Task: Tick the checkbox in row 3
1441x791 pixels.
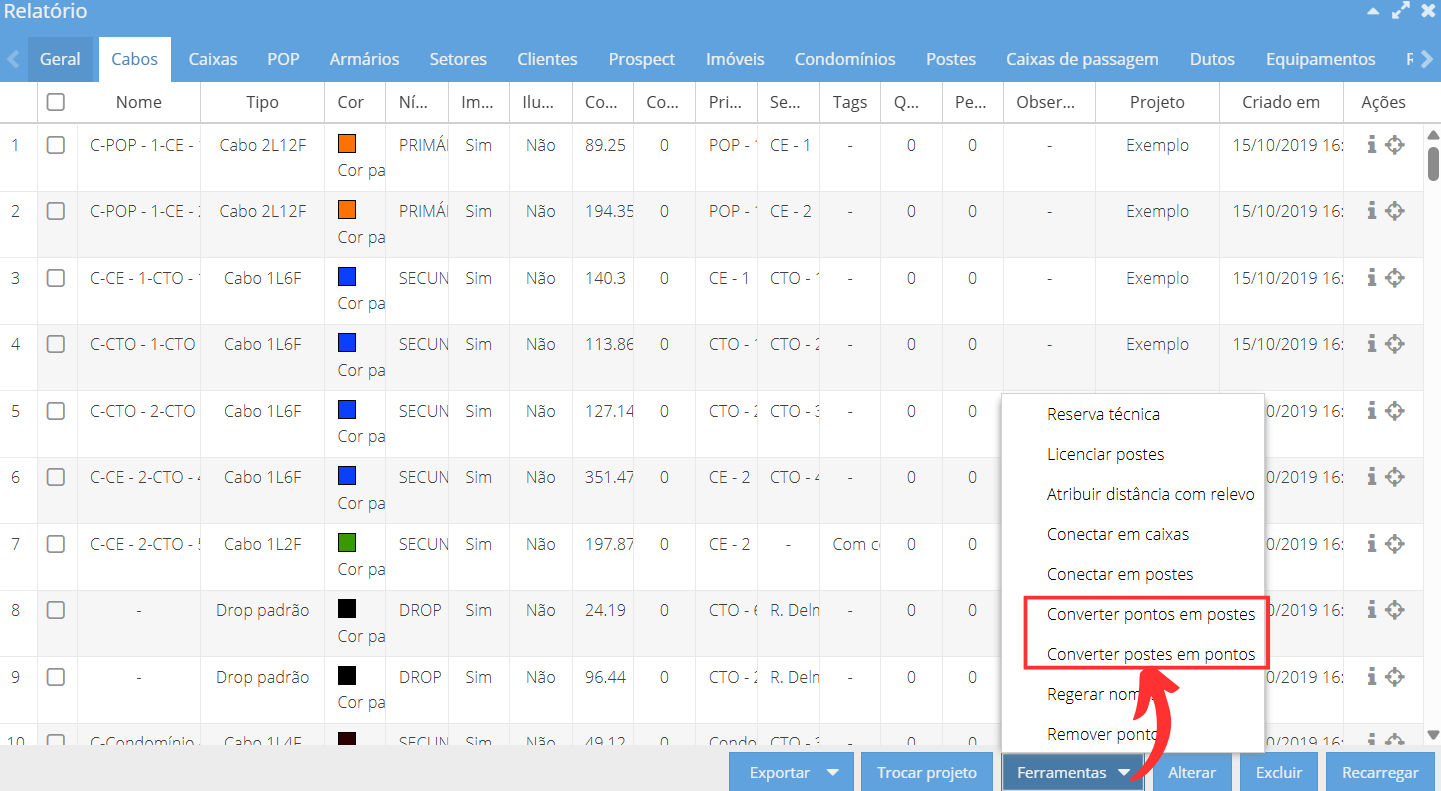Action: tap(56, 278)
